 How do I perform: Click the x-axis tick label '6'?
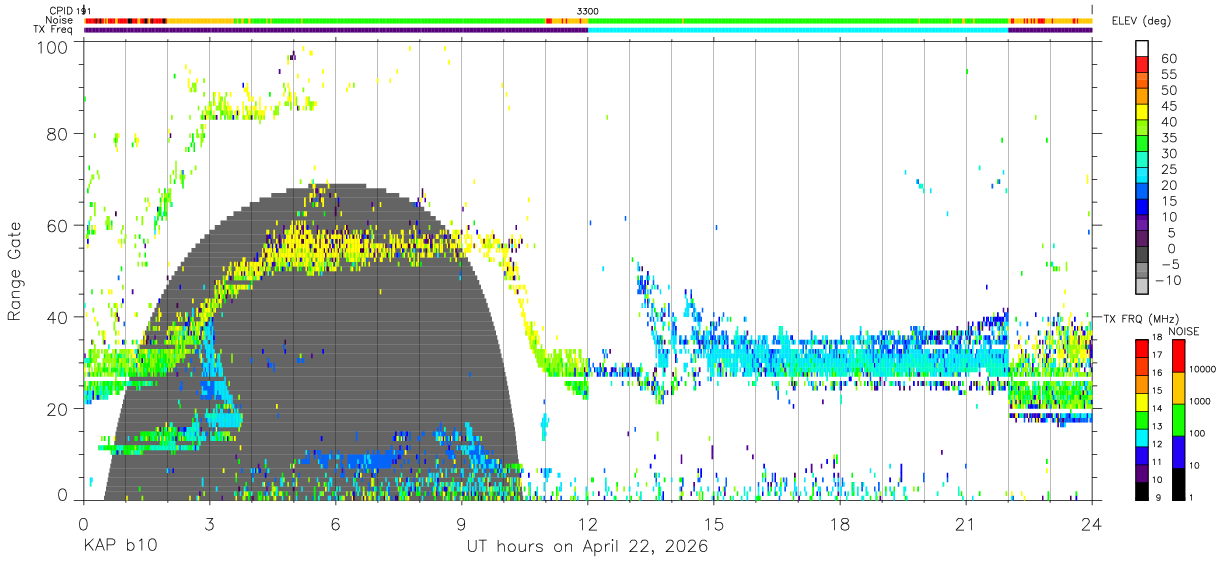point(336,524)
